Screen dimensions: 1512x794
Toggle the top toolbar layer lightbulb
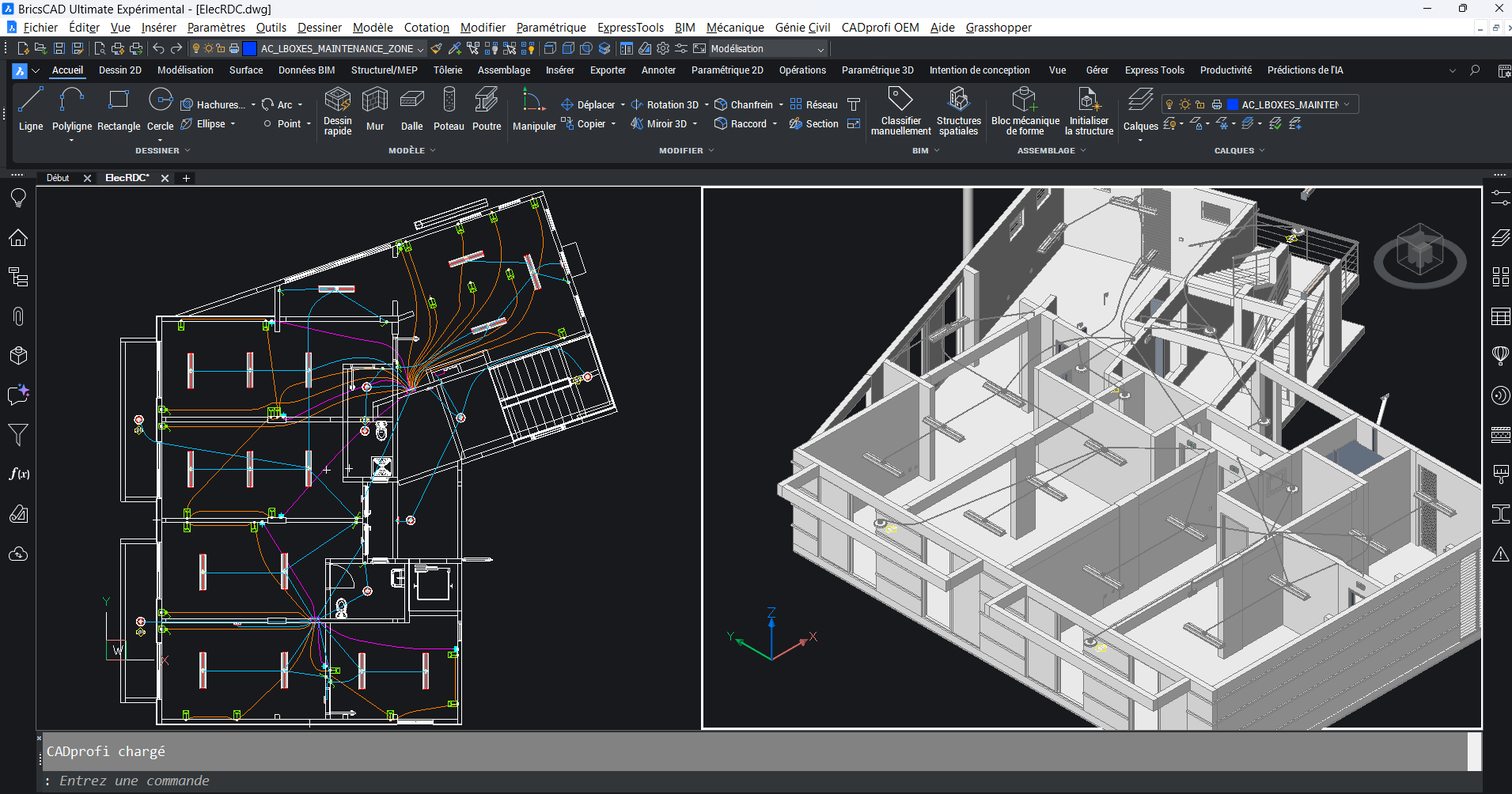pos(196,48)
